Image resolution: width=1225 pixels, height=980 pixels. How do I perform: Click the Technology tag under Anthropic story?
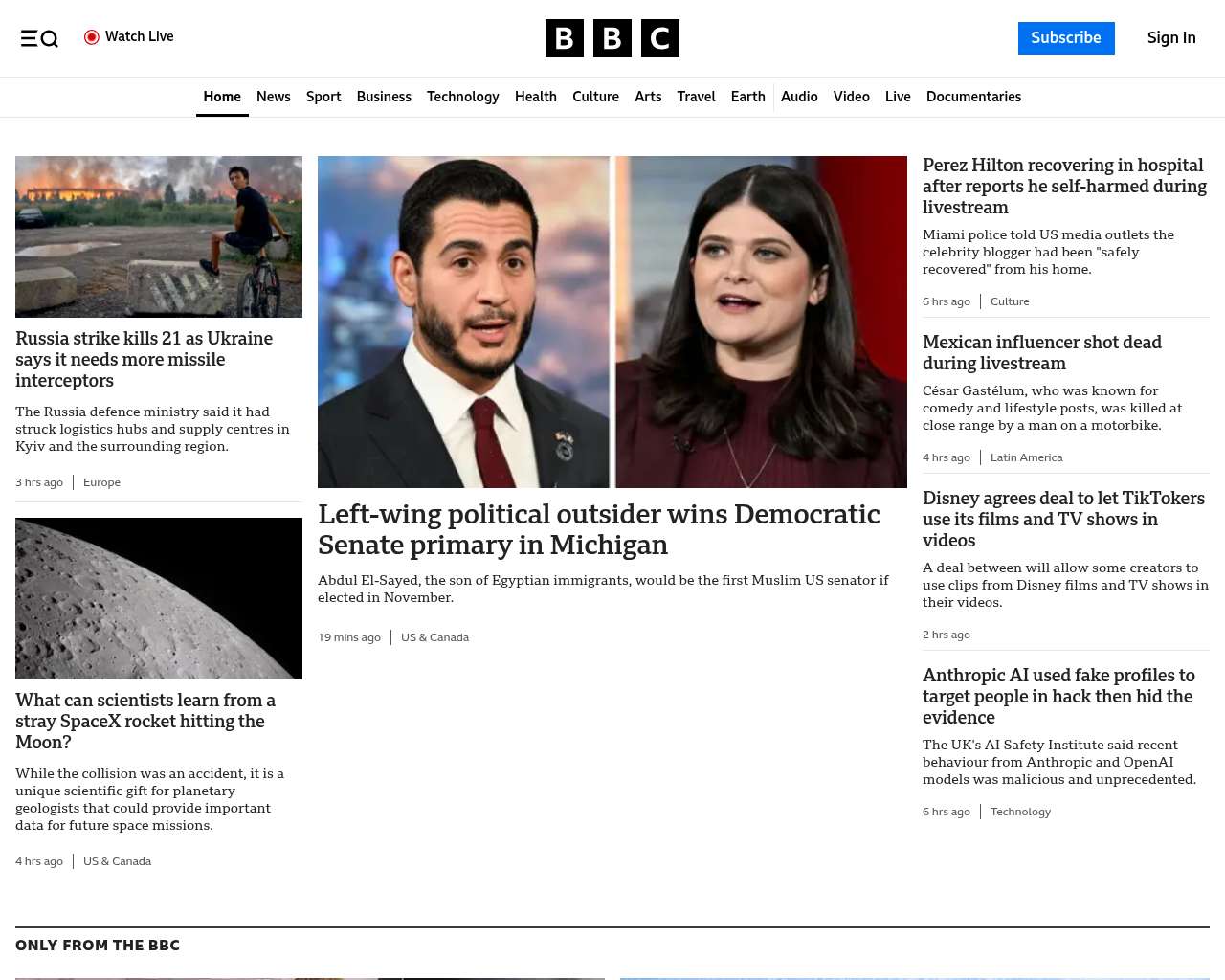pyautogui.click(x=1020, y=812)
